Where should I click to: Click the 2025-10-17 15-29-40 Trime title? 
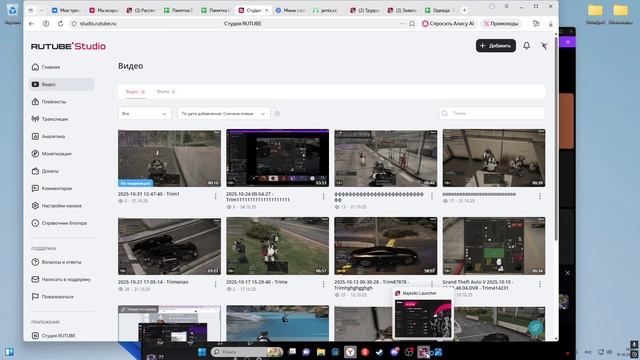click(x=257, y=282)
